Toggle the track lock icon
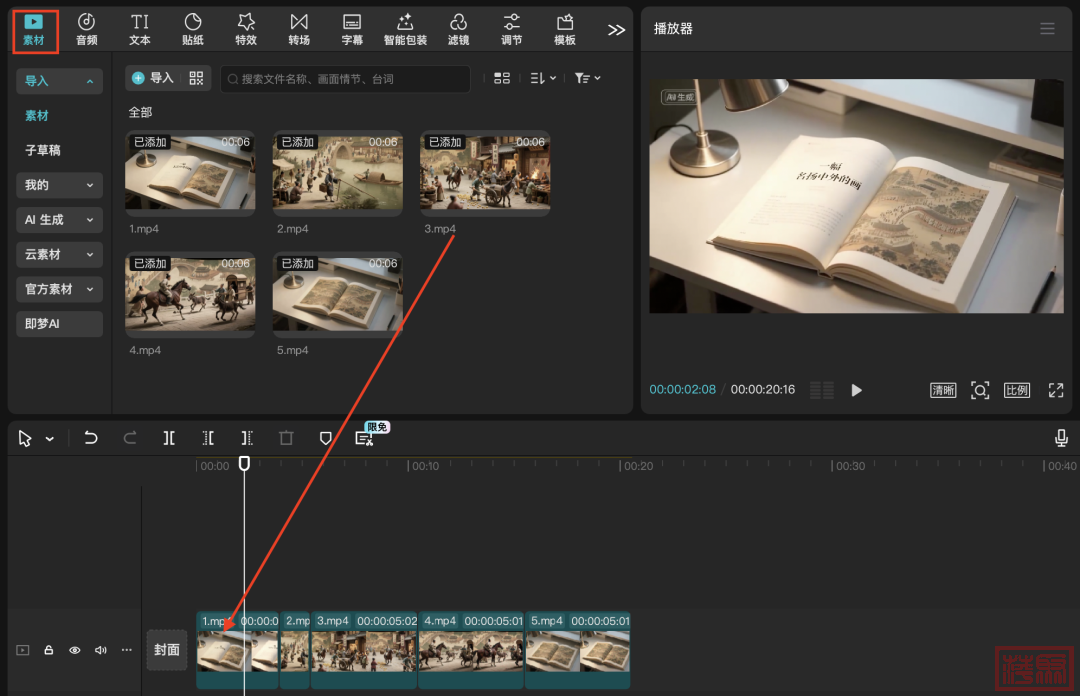 click(x=48, y=650)
